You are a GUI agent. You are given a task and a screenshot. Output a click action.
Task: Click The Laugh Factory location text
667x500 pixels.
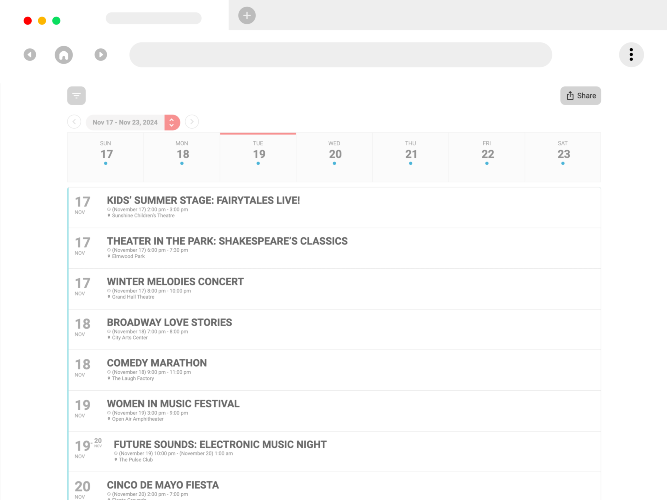tap(133, 378)
